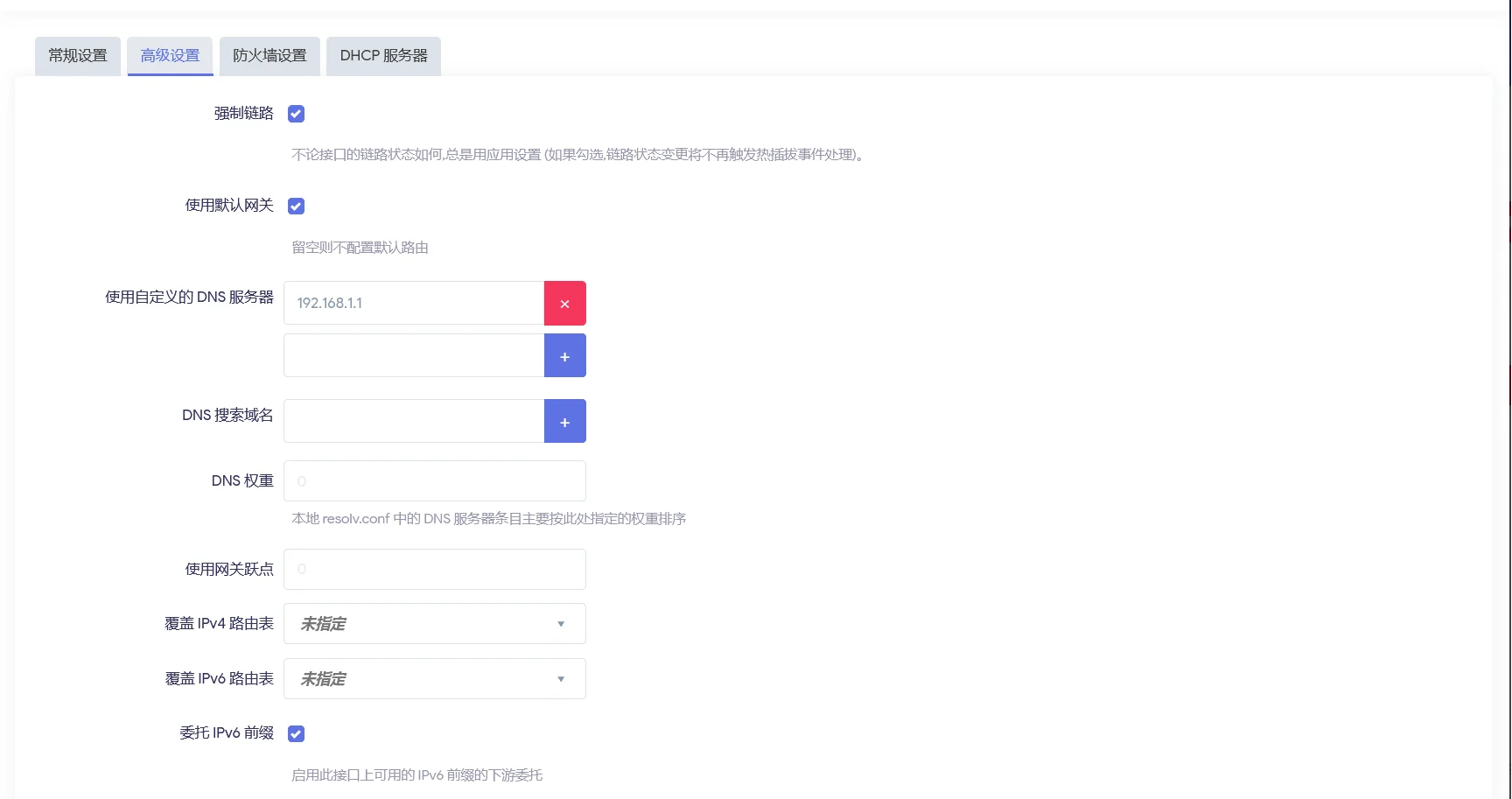Screen dimensions: 1512x799
Task: Remove the 192.168.1.1 DNS server entry
Action: tap(565, 303)
